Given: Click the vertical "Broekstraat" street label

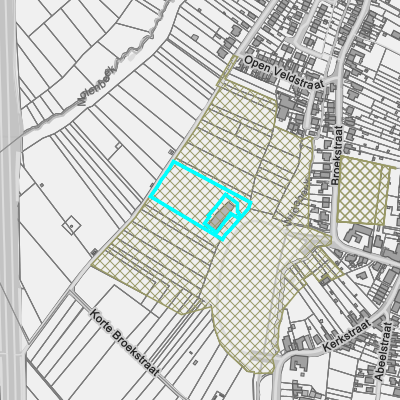Looking at the screenshot, I should [338, 155].
